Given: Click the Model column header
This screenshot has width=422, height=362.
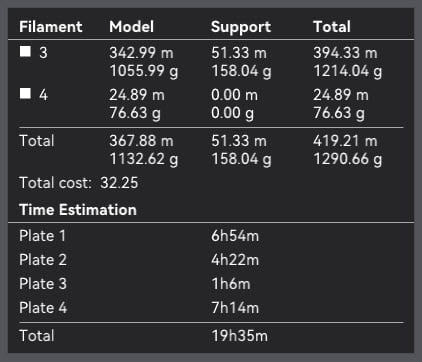Looking at the screenshot, I should pos(132,27).
